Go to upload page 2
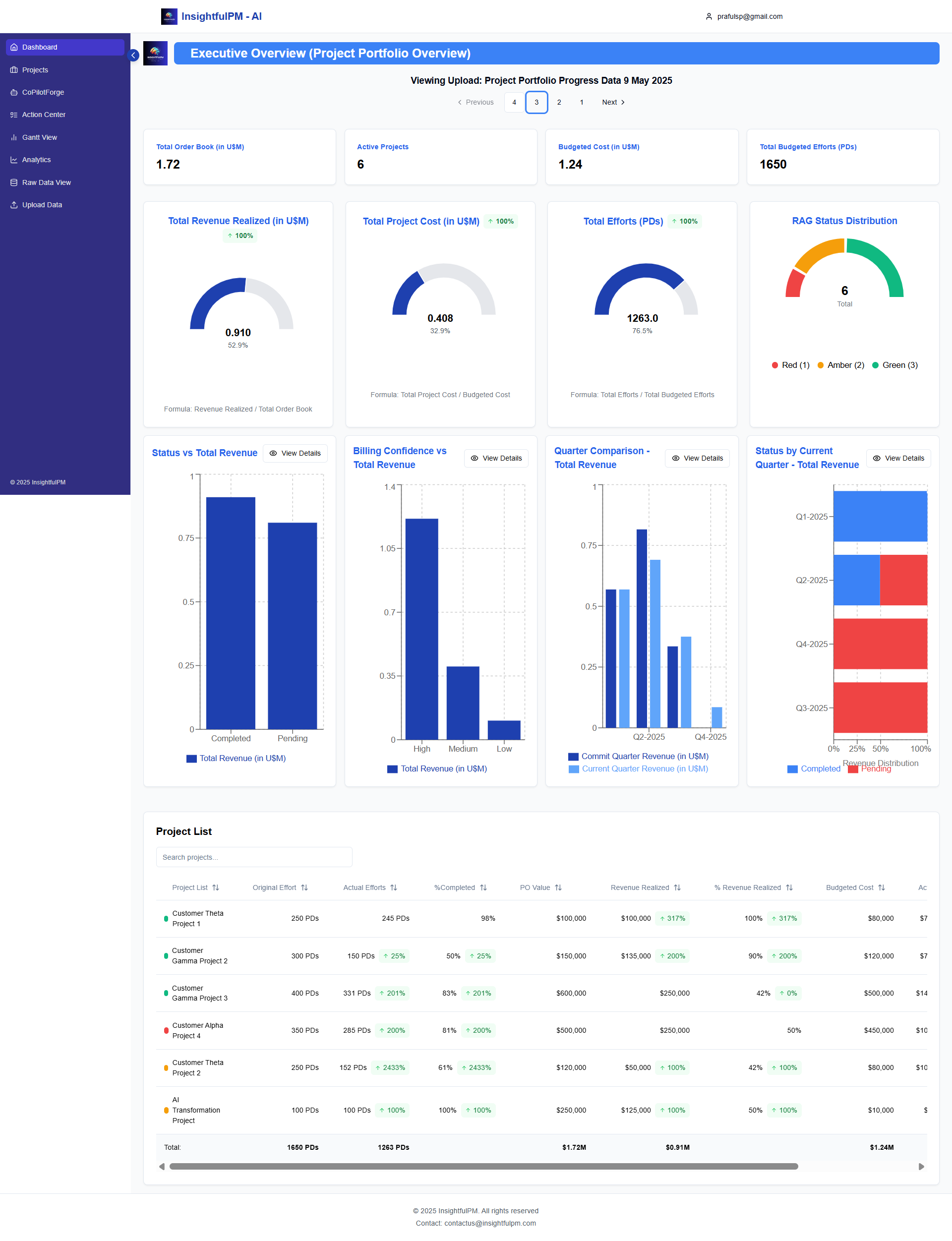 coord(559,102)
